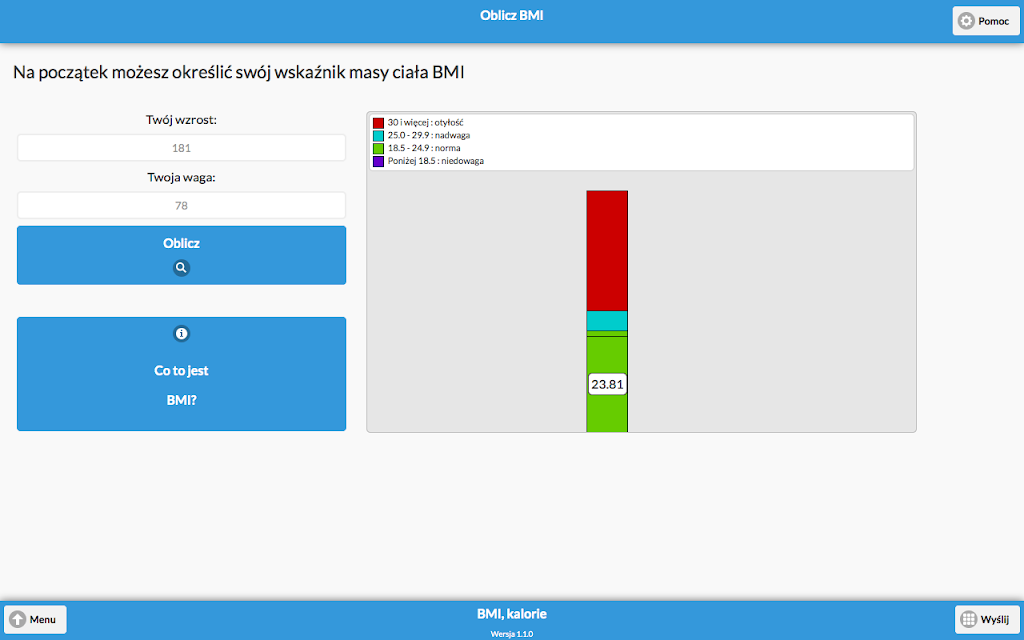1024x640 pixels.
Task: Click the green norma legend swatch
Action: tap(378, 148)
